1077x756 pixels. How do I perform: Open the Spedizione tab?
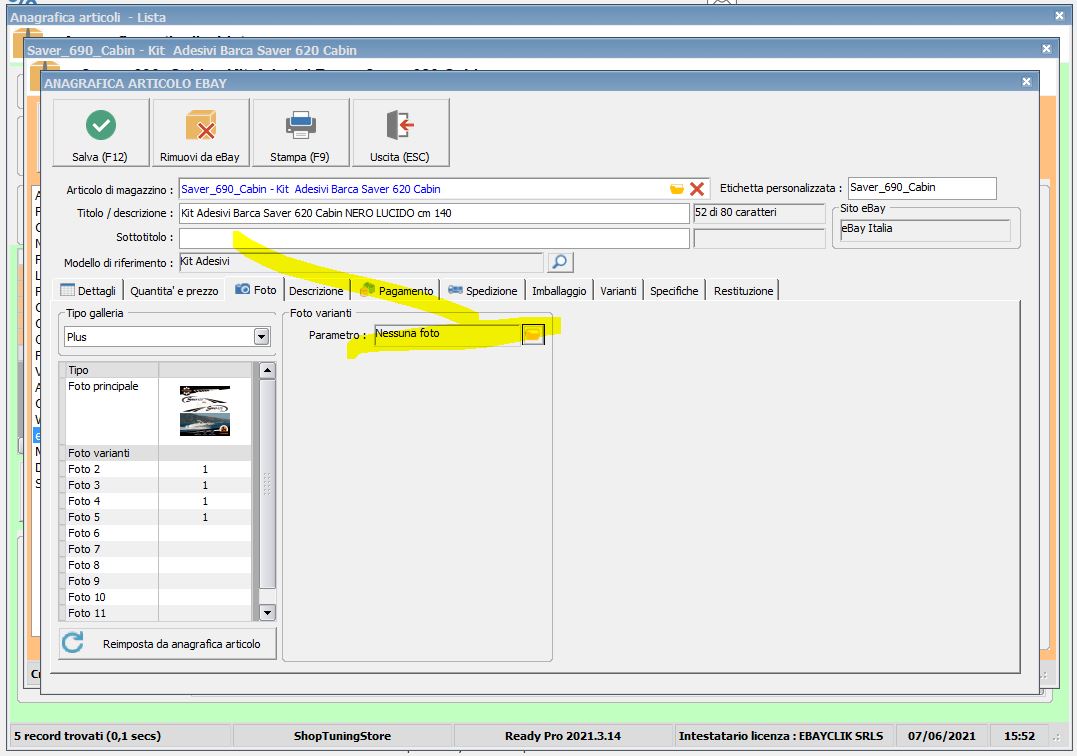(x=482, y=290)
